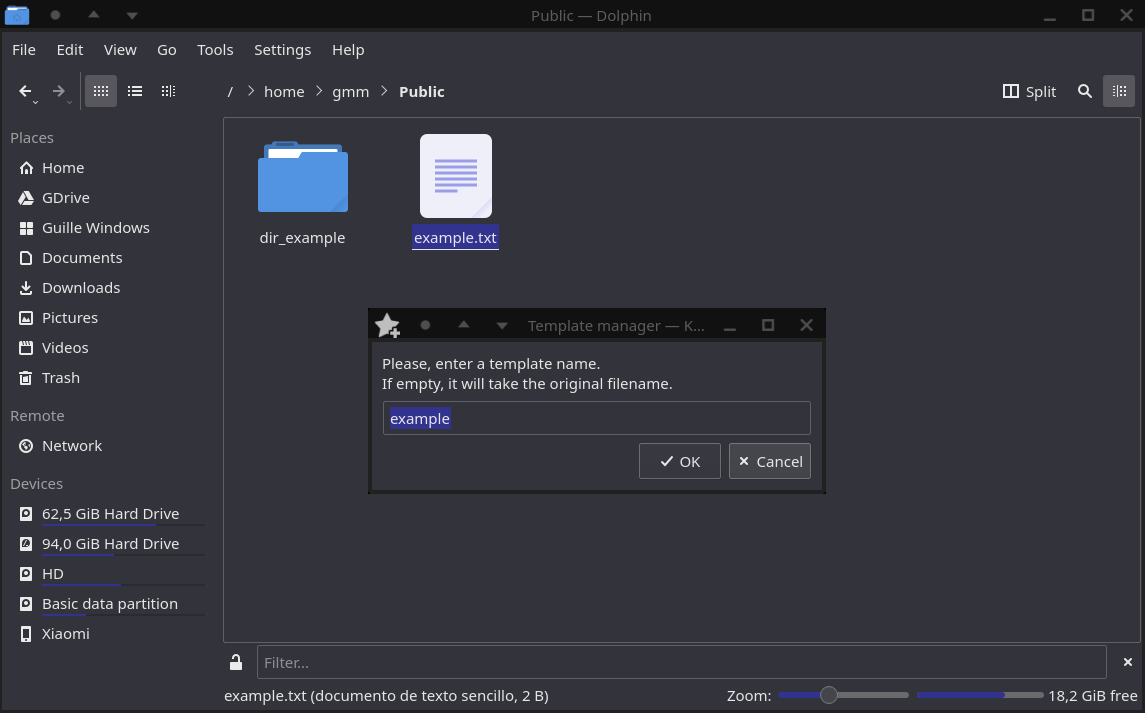Click Public in breadcrumb path
1145x713 pixels.
click(x=421, y=92)
